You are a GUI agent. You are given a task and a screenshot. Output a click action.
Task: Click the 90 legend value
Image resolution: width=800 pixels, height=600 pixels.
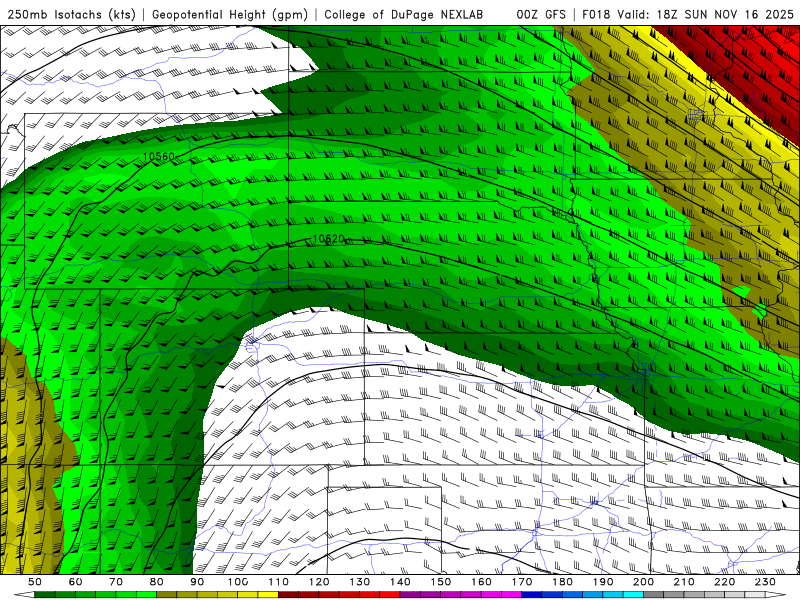click(197, 582)
